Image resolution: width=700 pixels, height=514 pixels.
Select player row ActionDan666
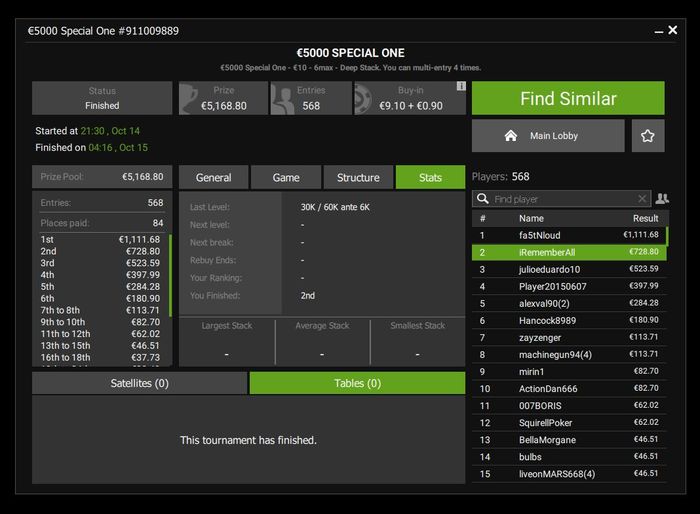pyautogui.click(x=569, y=389)
